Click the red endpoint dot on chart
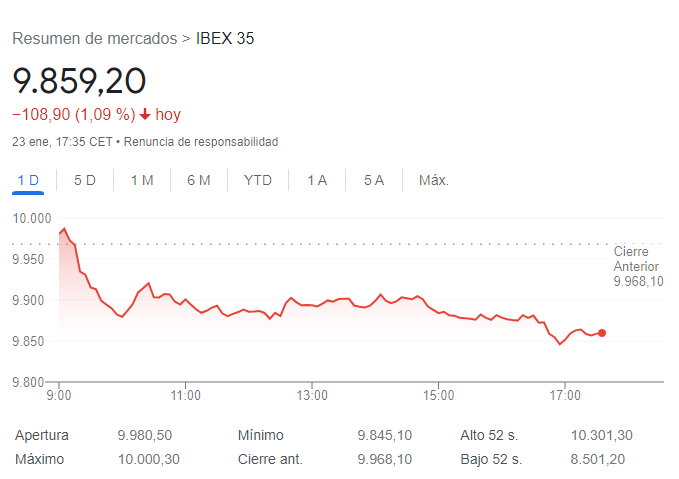 tap(602, 333)
